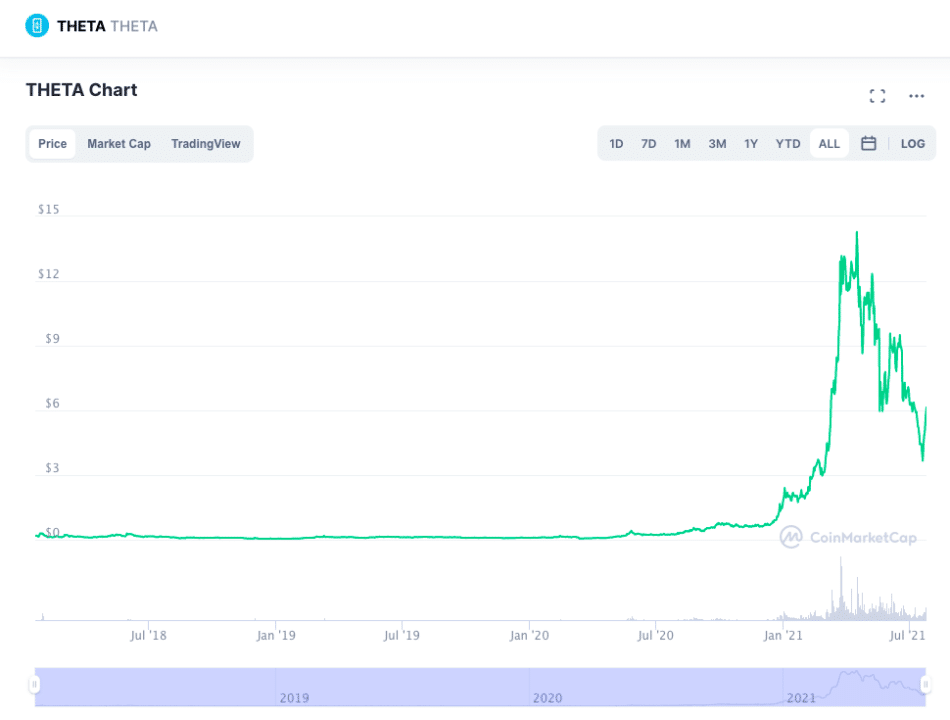
Task: Select the ALL time range
Action: tap(829, 144)
